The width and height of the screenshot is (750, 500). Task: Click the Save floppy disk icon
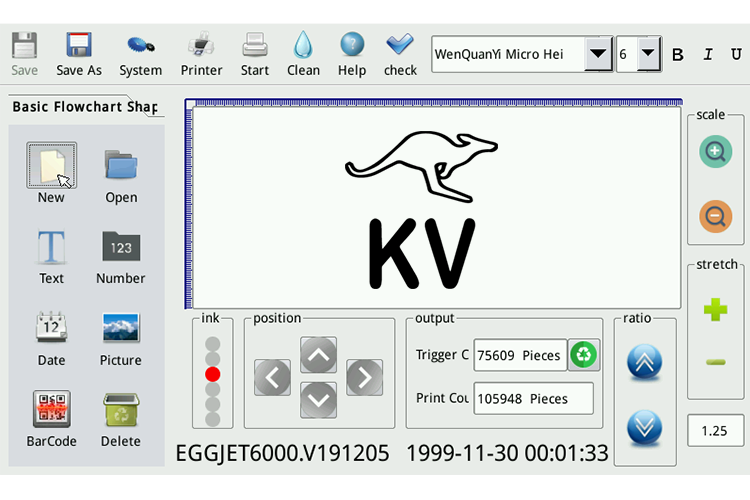click(x=24, y=45)
